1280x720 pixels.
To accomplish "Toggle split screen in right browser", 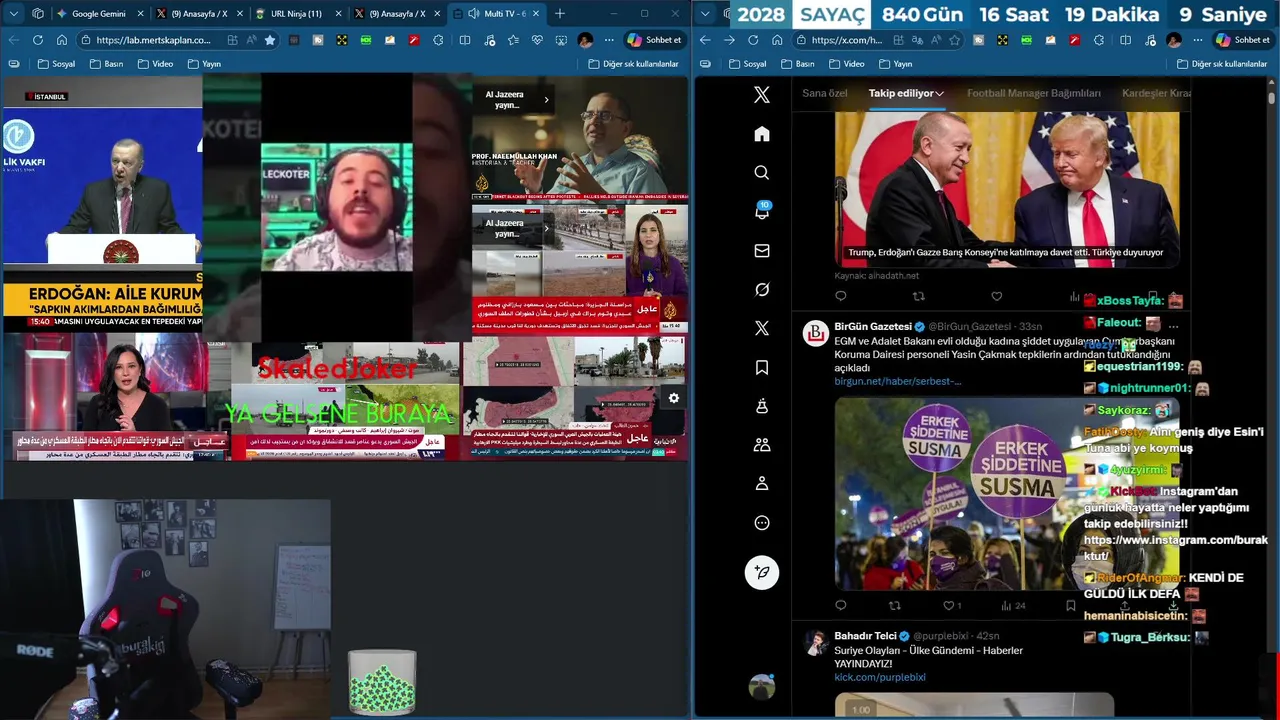I will pyautogui.click(x=1125, y=40).
